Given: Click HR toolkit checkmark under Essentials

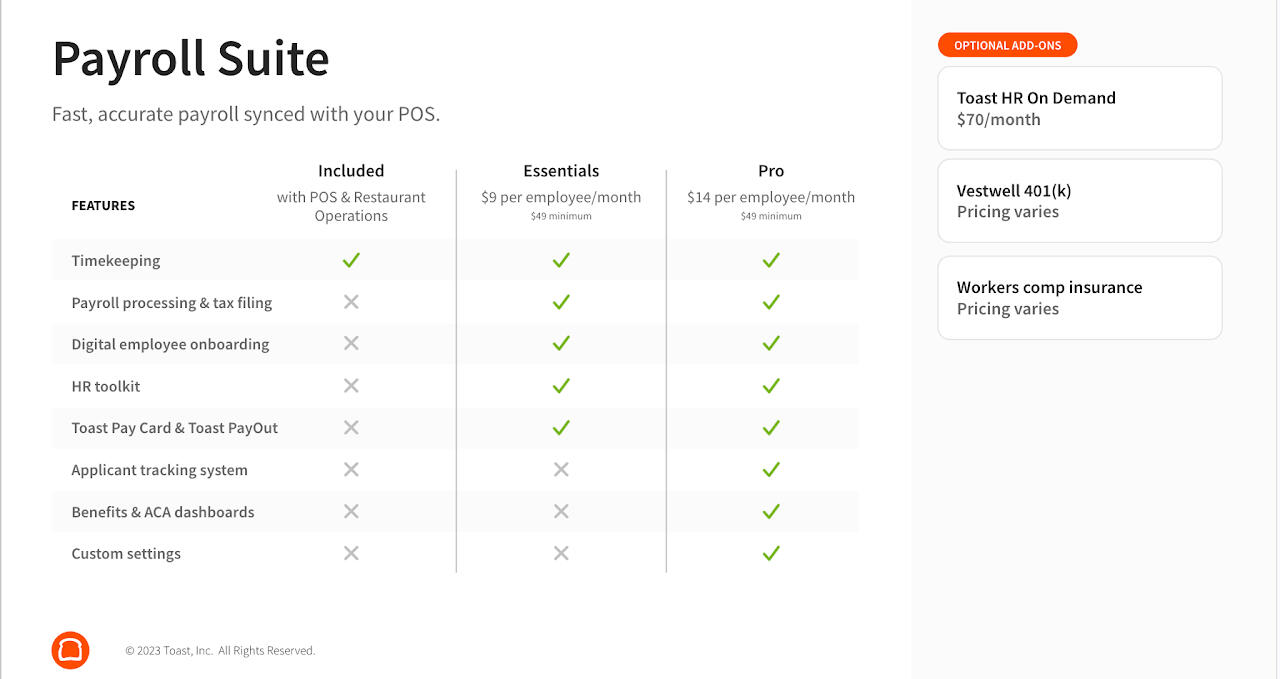Looking at the screenshot, I should click(x=561, y=386).
